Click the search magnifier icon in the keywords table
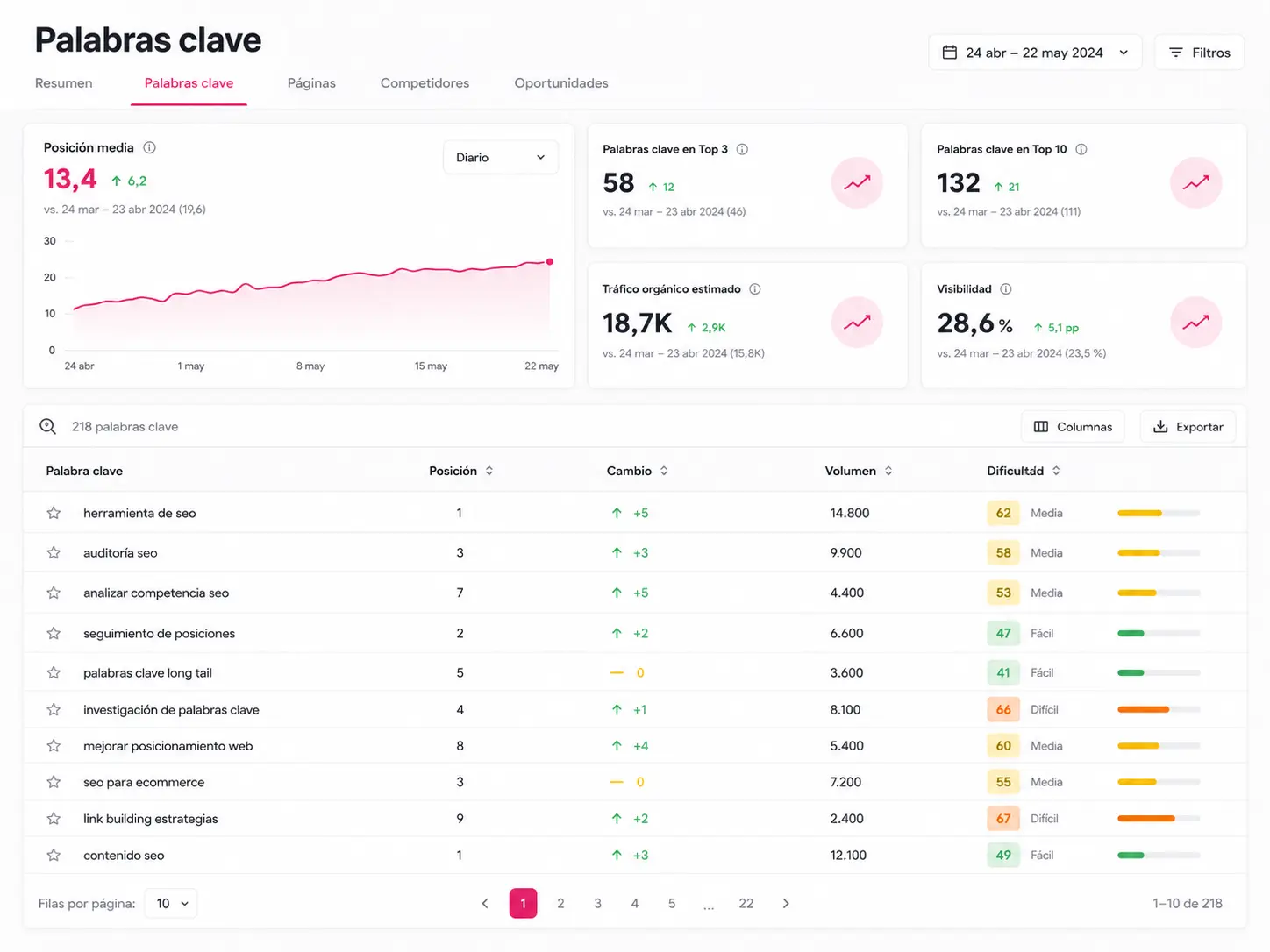Screen dimensions: 1270x952 48,427
